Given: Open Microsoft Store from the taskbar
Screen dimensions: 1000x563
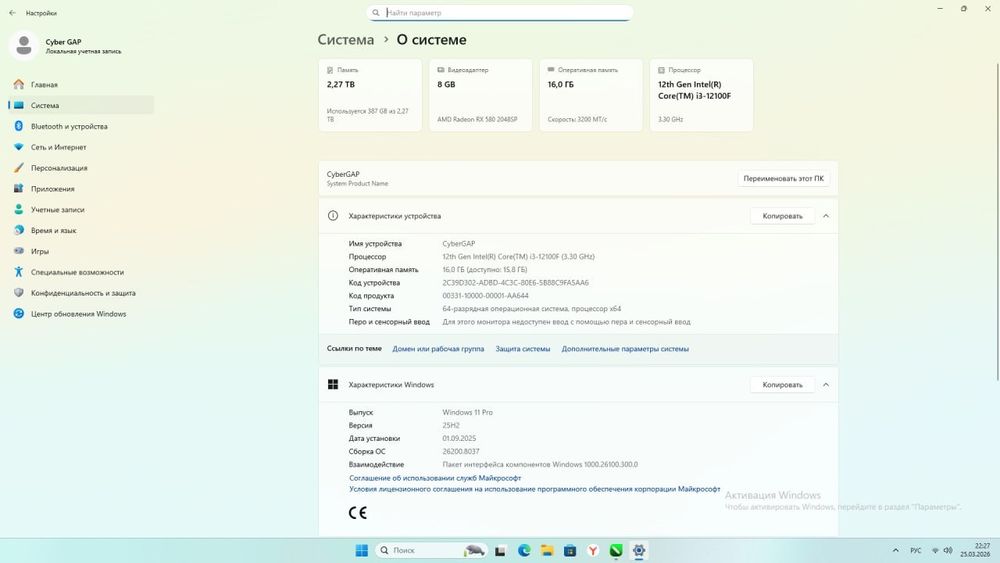Looking at the screenshot, I should 570,550.
